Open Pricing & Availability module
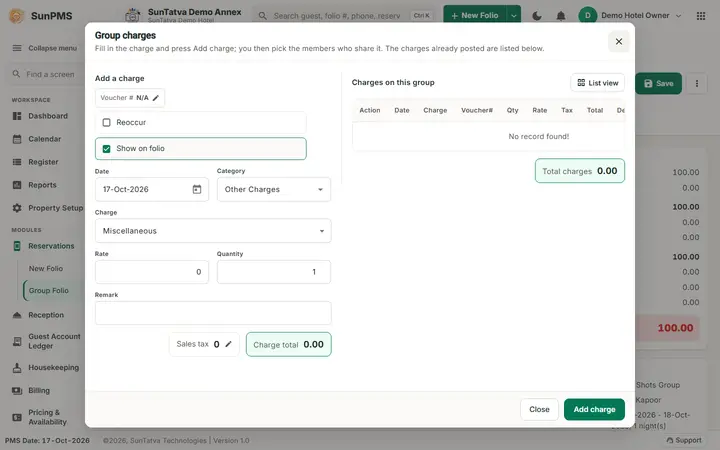Viewport: 720px width, 450px height. [47, 417]
